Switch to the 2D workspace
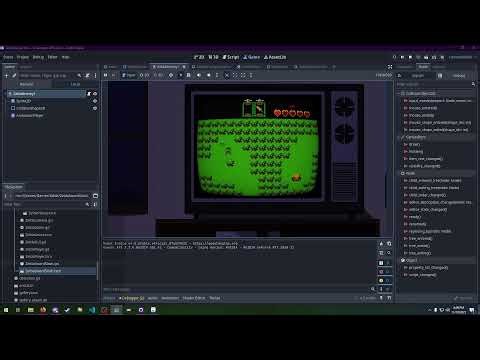 point(199,57)
